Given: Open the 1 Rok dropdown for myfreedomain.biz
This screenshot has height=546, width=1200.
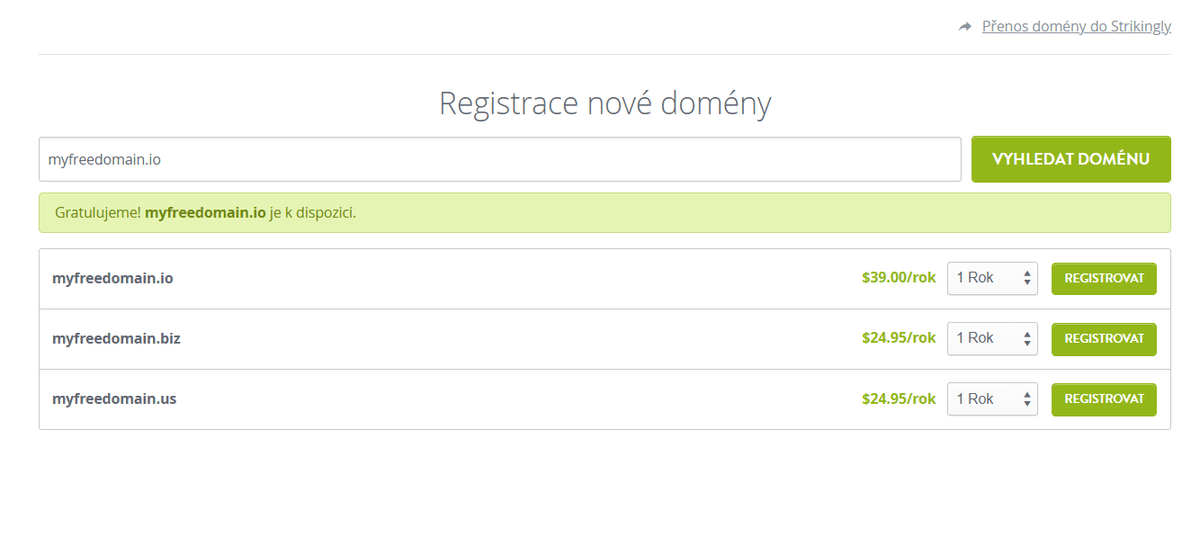Looking at the screenshot, I should tap(992, 338).
